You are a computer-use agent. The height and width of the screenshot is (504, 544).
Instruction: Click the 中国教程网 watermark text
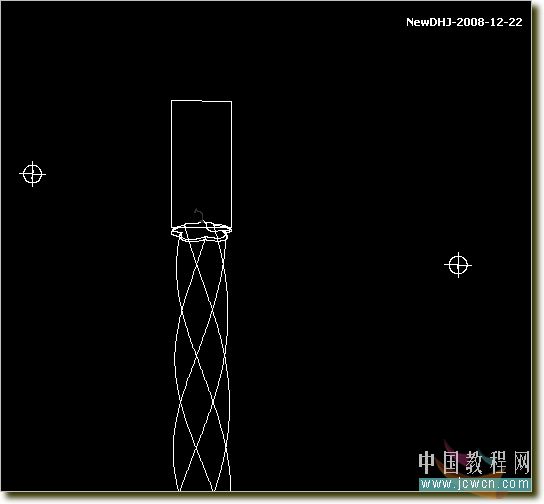pyautogui.click(x=474, y=462)
